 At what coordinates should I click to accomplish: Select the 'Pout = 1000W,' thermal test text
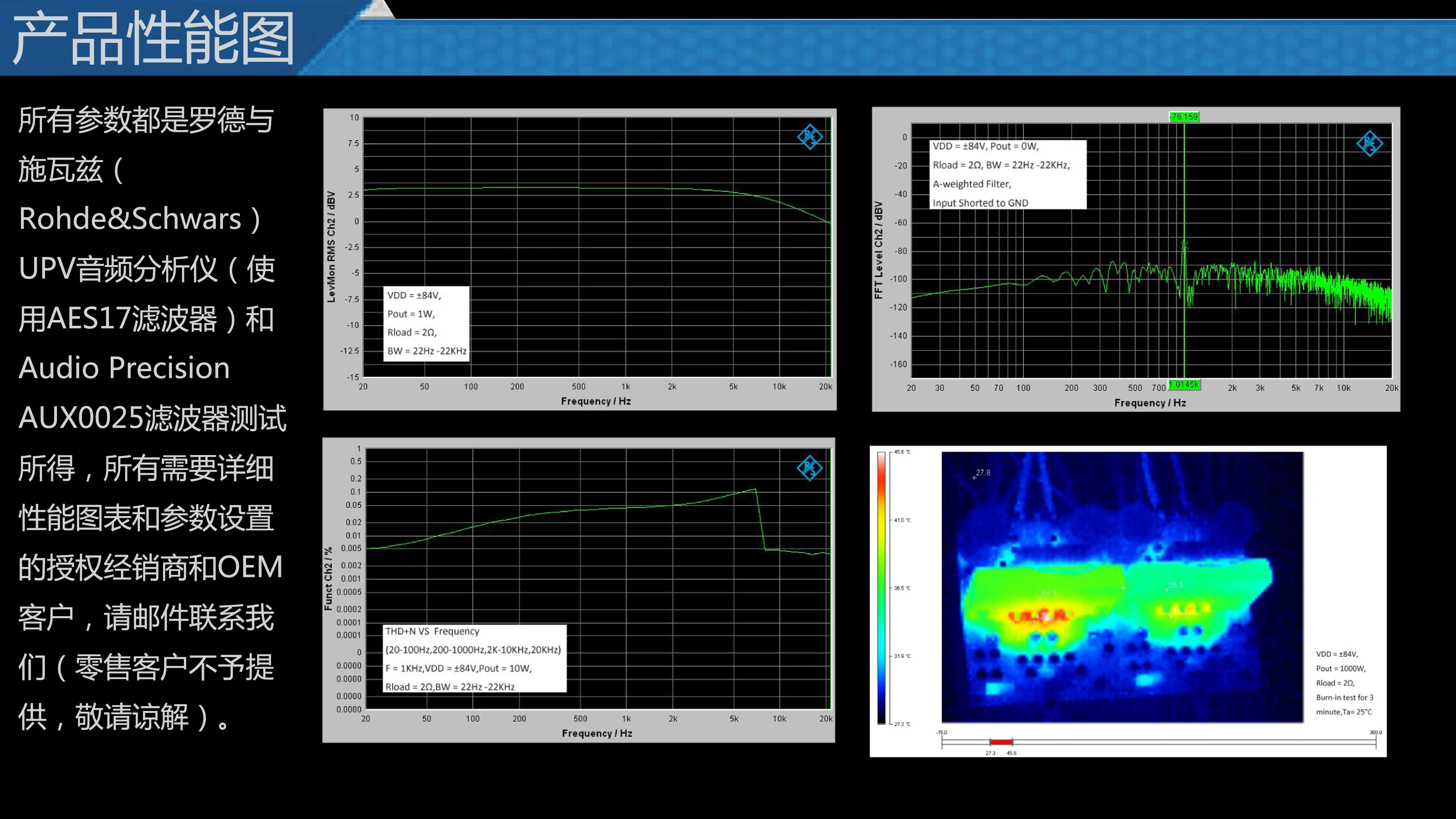[x=1341, y=668]
